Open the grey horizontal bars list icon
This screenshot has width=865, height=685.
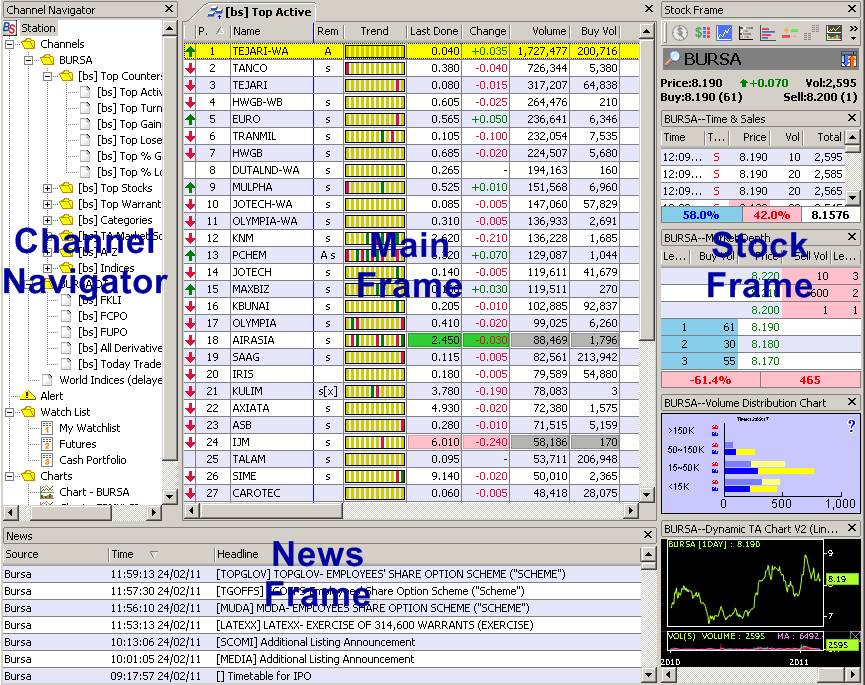[x=746, y=33]
